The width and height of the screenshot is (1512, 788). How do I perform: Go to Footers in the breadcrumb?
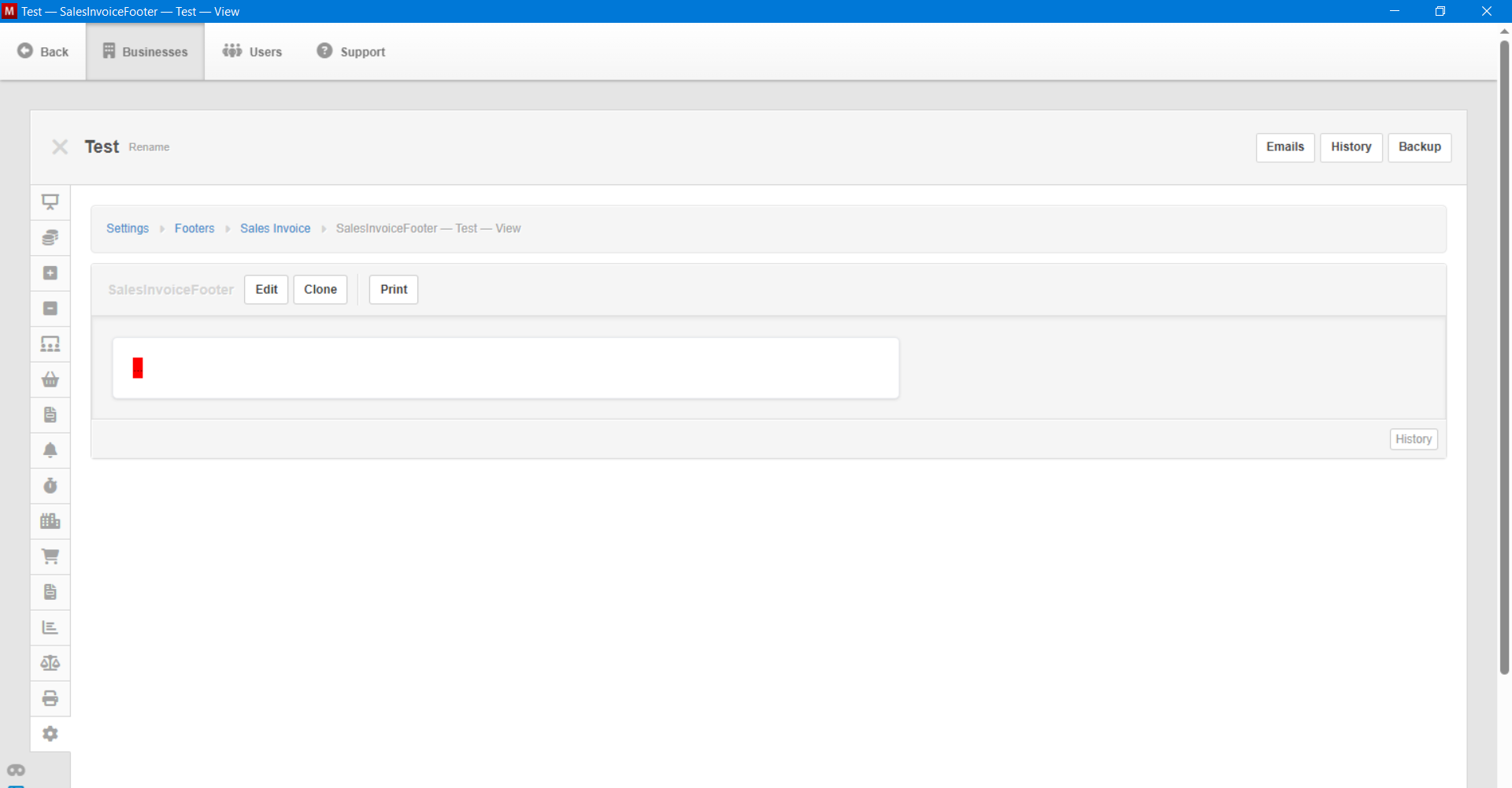click(x=195, y=228)
